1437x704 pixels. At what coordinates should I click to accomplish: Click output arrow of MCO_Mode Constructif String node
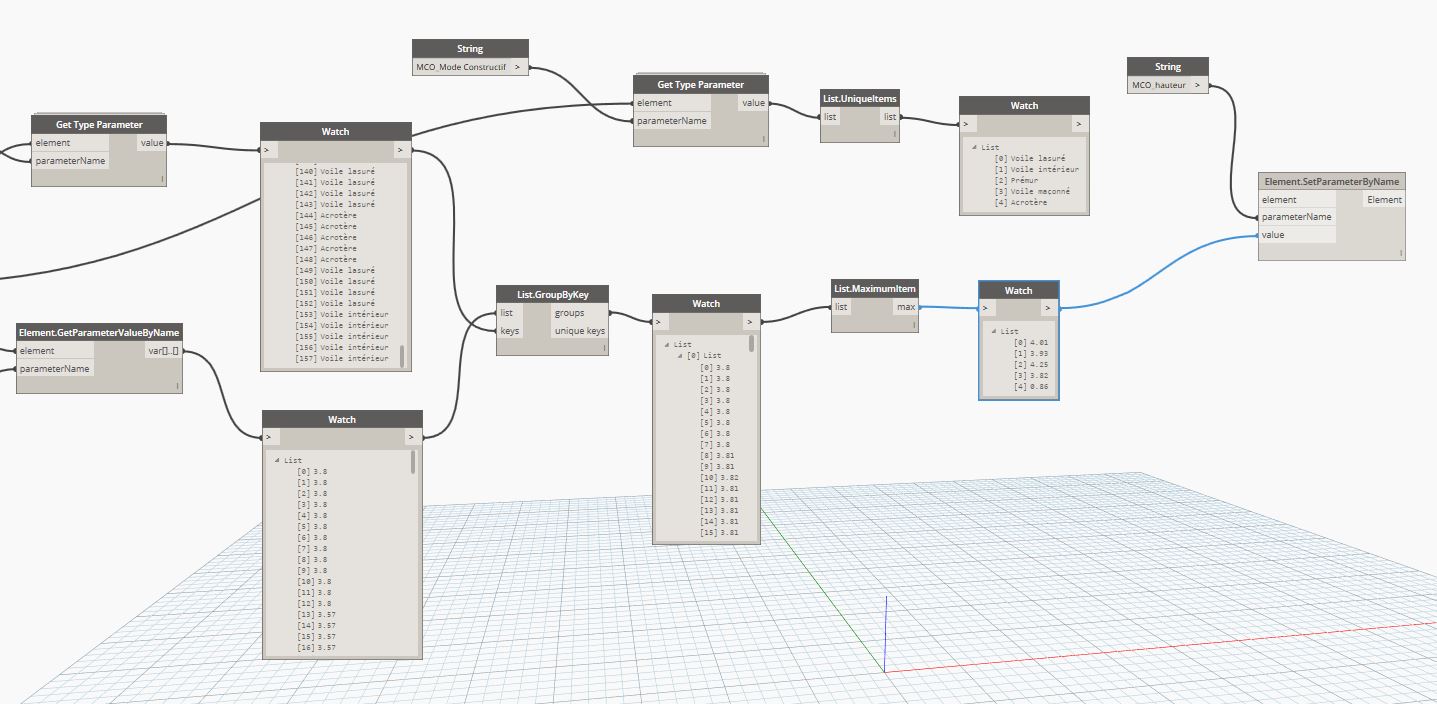(x=517, y=68)
